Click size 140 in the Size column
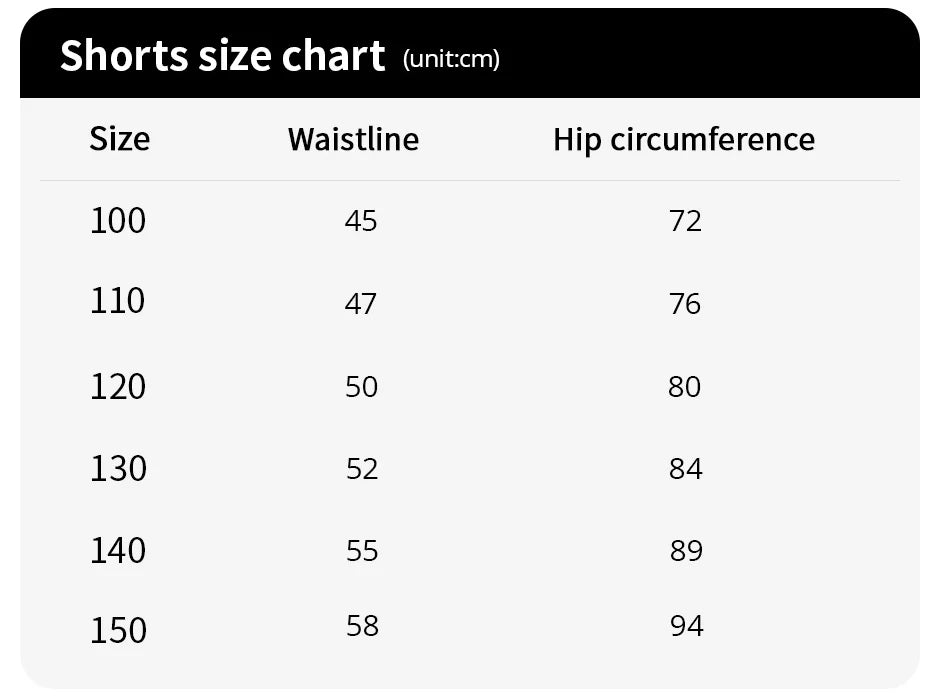The height and width of the screenshot is (699, 940). [x=118, y=550]
